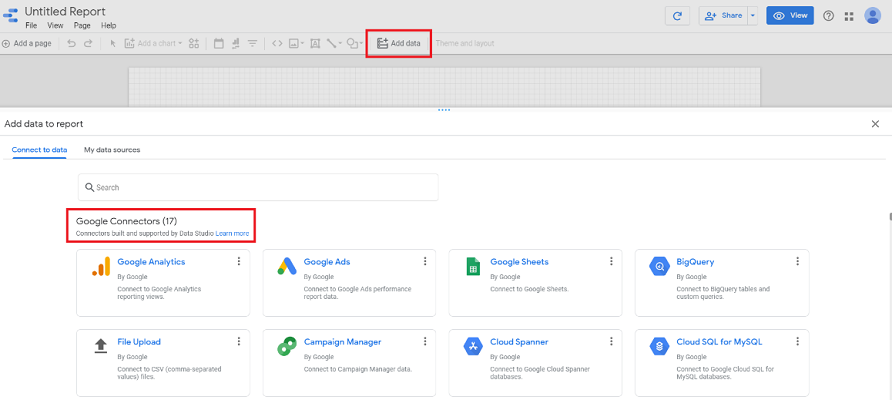
Task: Insert a URL embed element
Action: 277,43
